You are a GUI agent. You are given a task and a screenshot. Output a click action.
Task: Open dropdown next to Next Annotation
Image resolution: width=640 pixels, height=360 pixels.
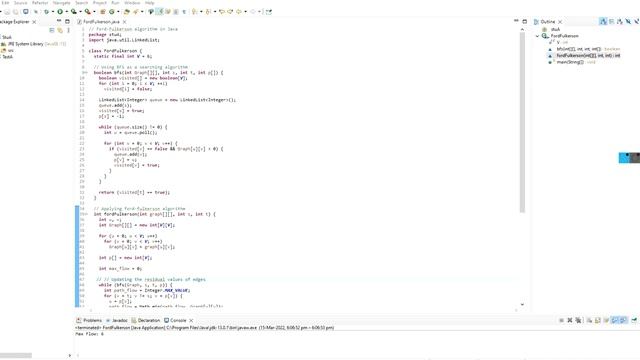(201, 12)
